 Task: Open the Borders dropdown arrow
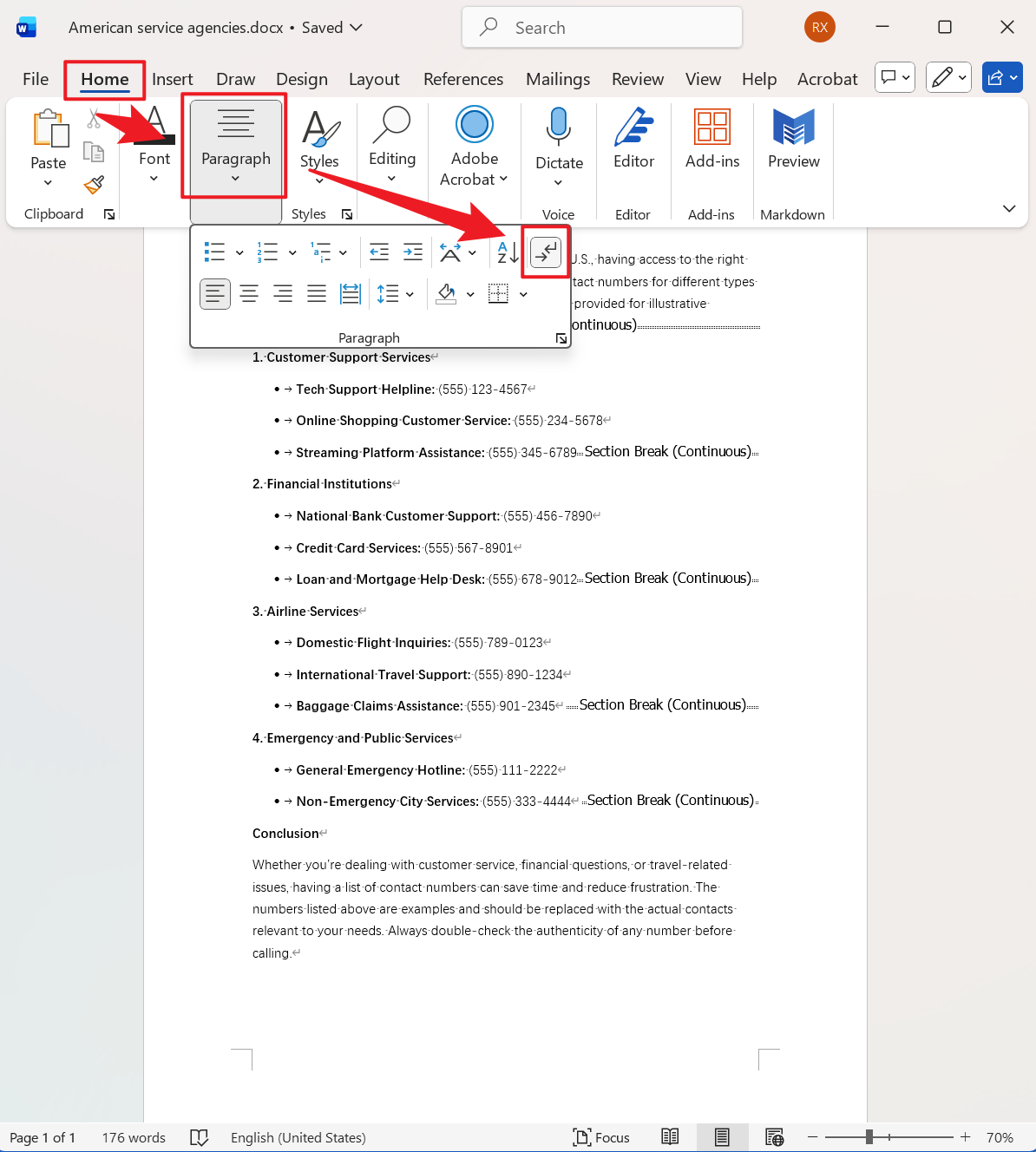[x=523, y=294]
